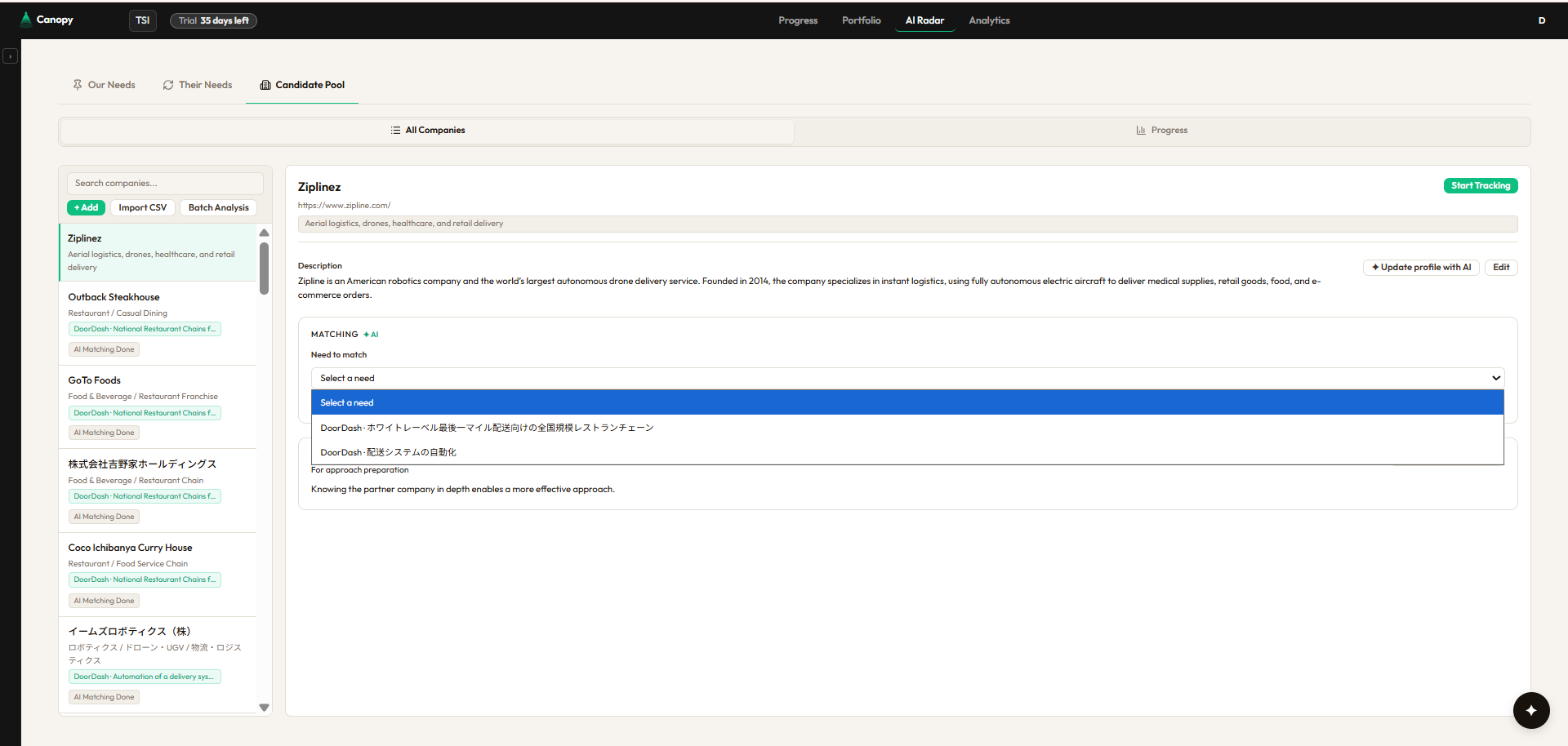Click the Candidate Pool building icon
This screenshot has width=1568, height=746.
coord(265,85)
